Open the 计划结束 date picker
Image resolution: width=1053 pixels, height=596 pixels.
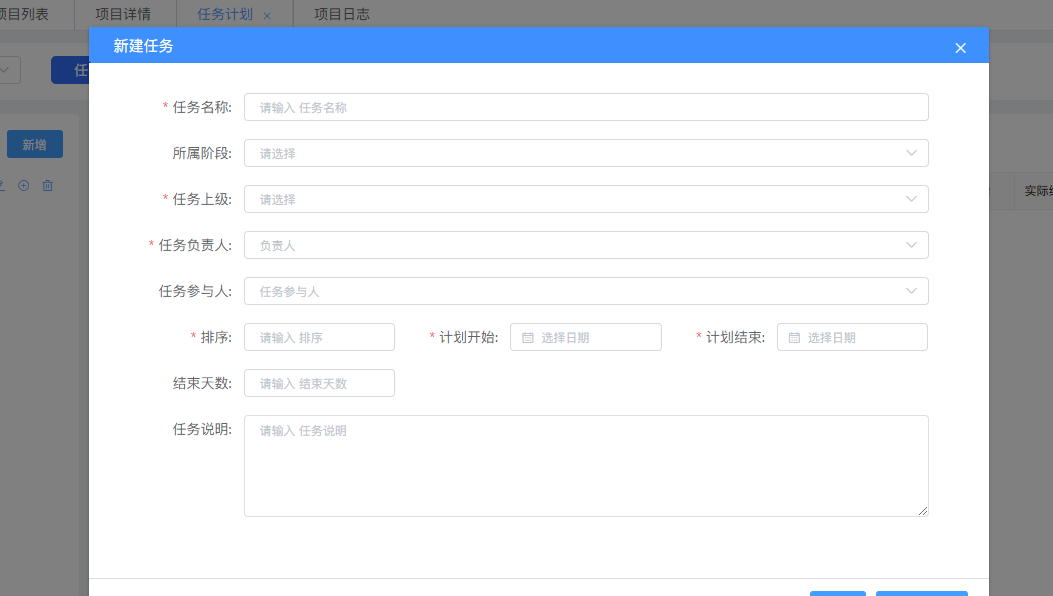tap(852, 337)
